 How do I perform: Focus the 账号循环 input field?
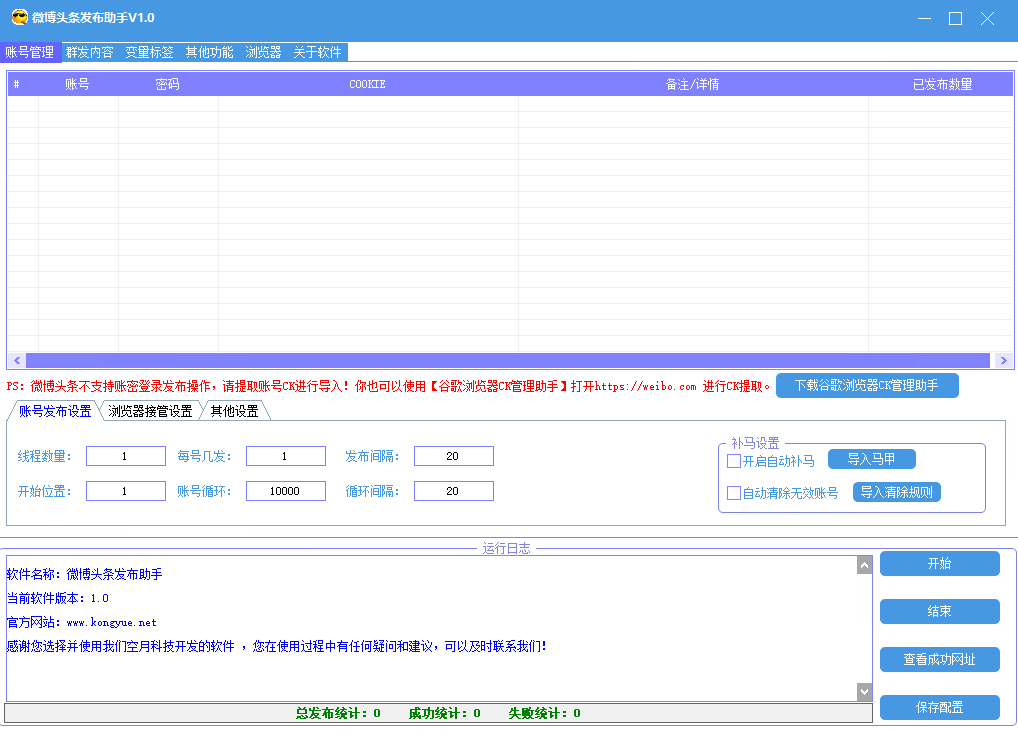click(286, 491)
